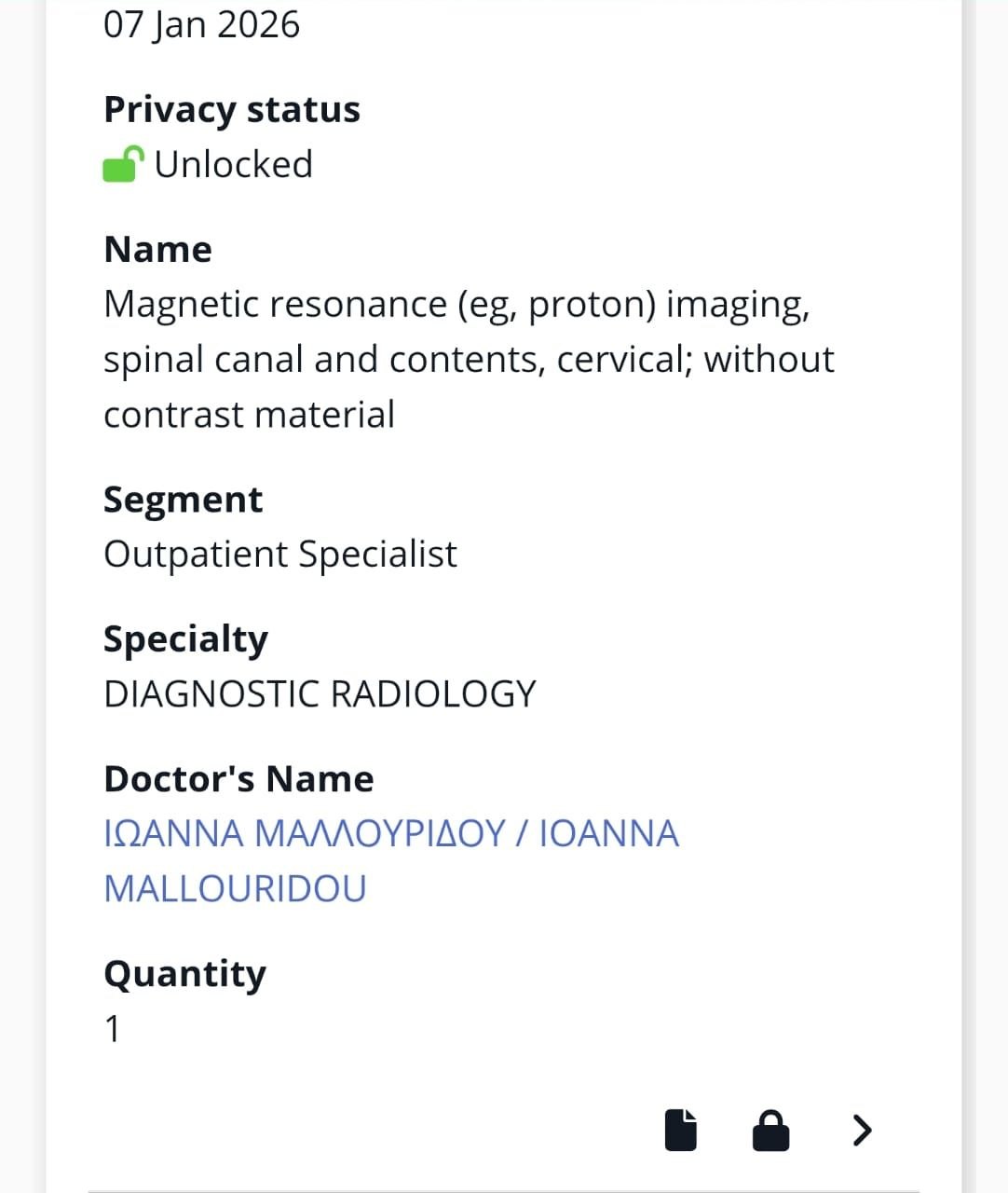Click the Outpatient Specialist value
The height and width of the screenshot is (1193, 1008).
[280, 555]
